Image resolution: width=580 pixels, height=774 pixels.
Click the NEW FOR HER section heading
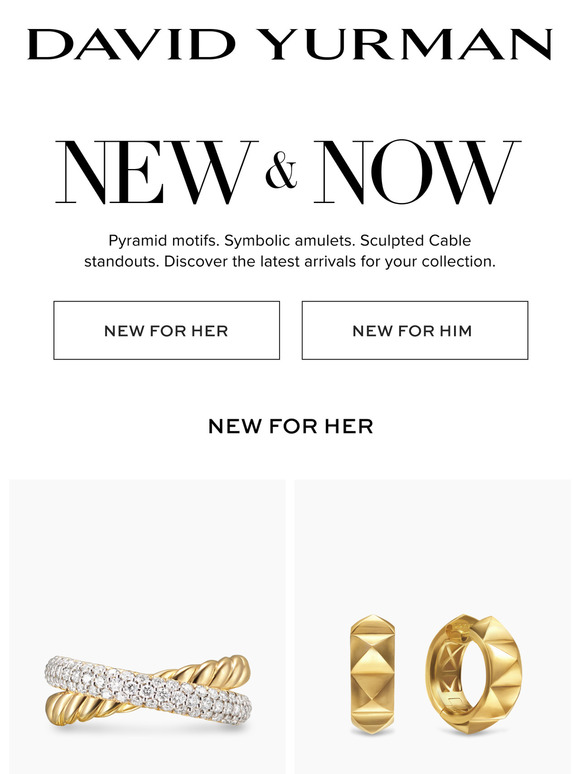pyautogui.click(x=290, y=426)
